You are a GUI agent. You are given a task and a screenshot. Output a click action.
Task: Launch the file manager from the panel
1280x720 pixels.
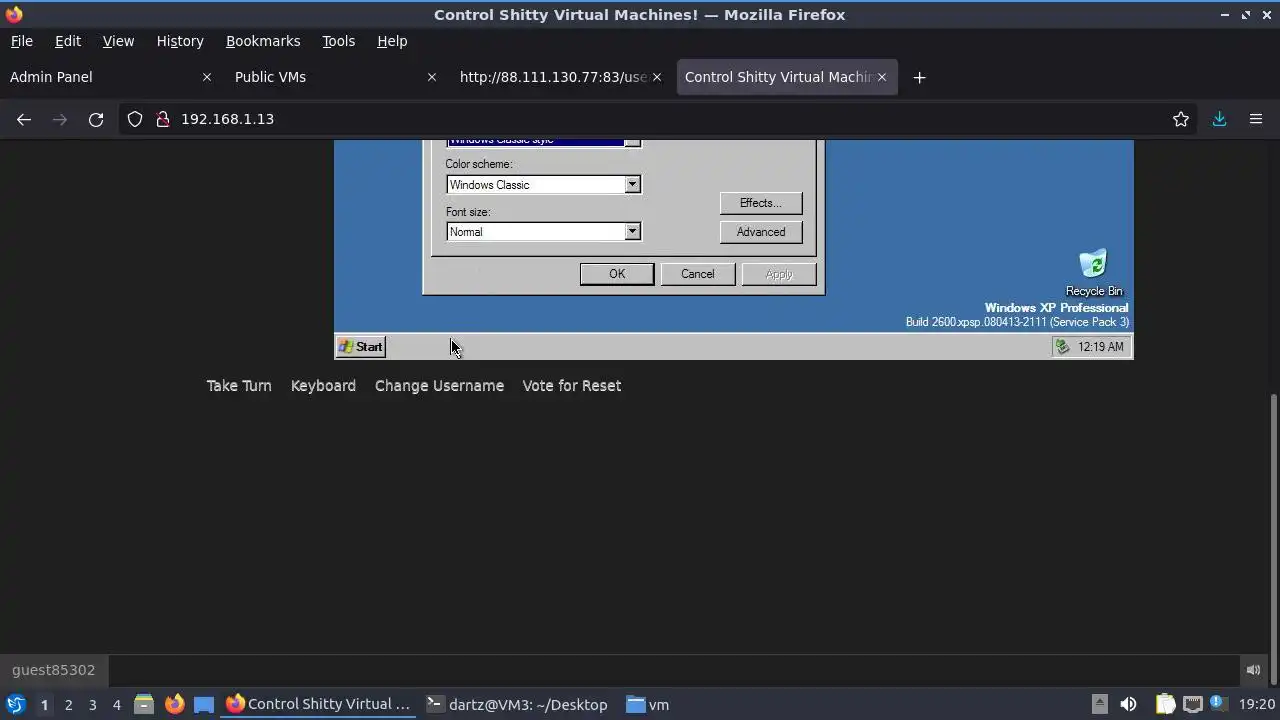click(144, 704)
